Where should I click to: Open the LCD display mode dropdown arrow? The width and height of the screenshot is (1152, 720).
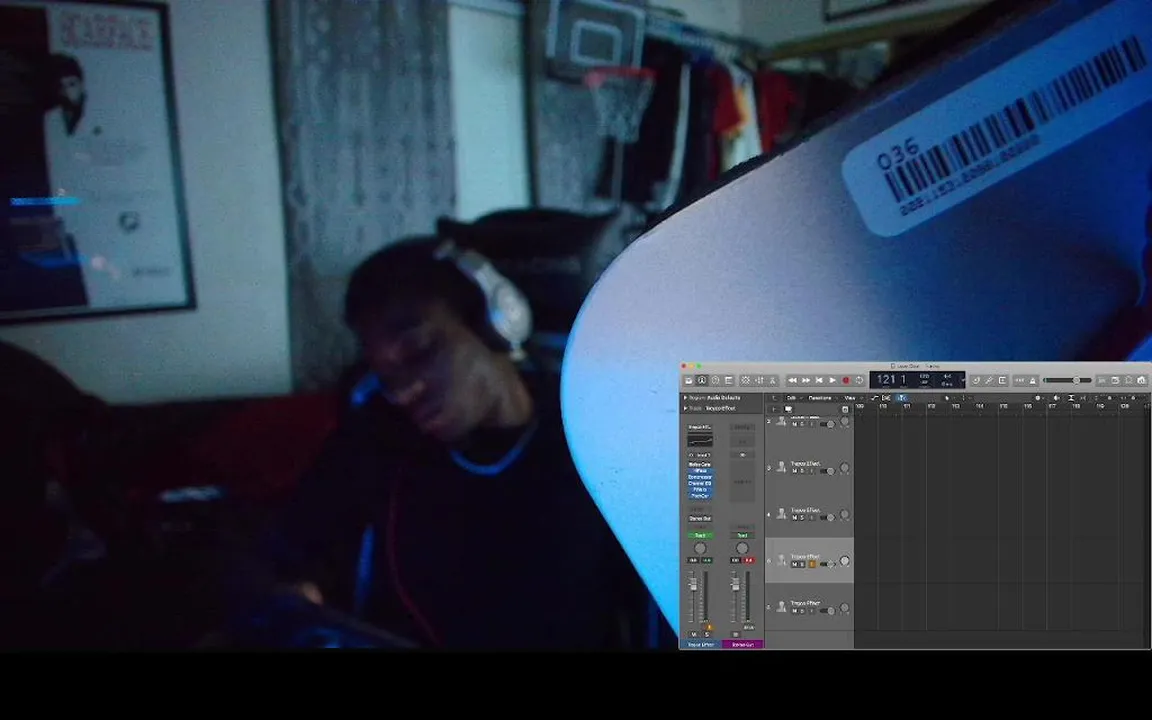[962, 381]
